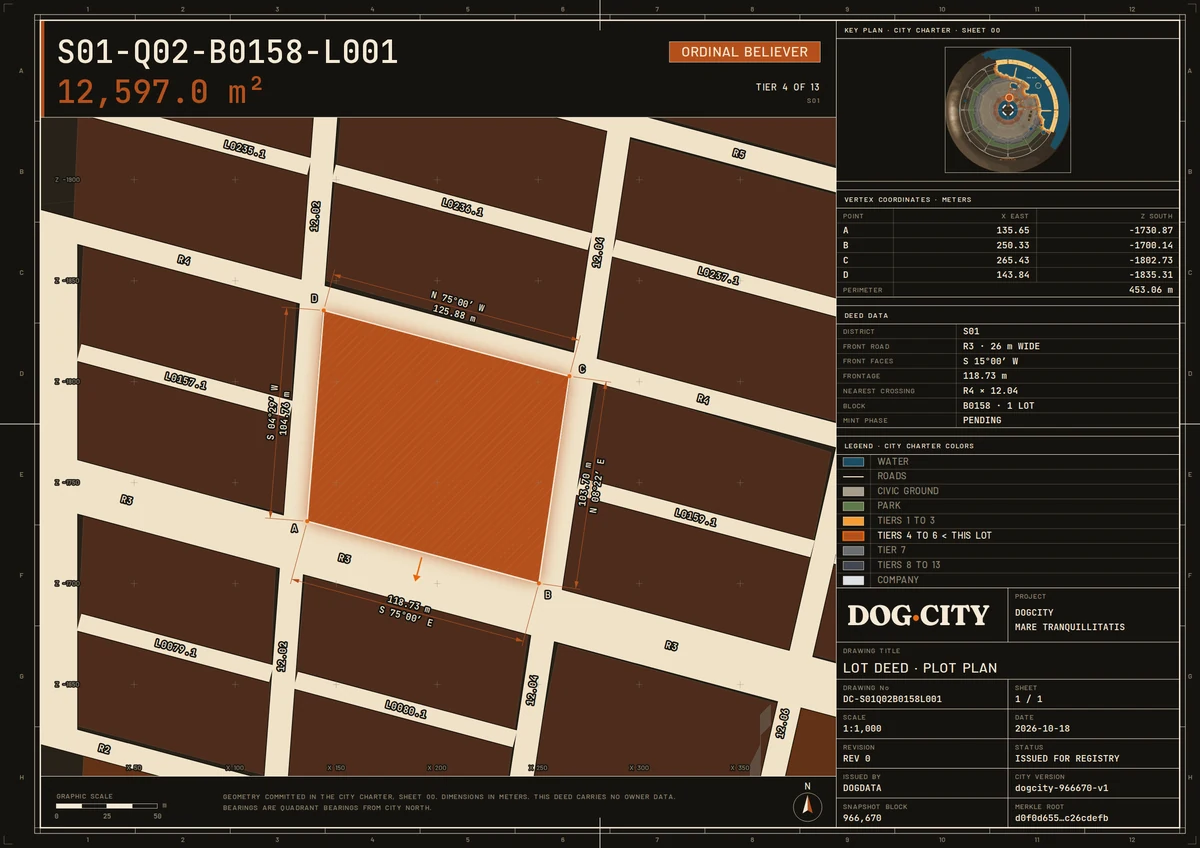Click issuer name DOGDATA
This screenshot has width=1200, height=848.
(862, 788)
